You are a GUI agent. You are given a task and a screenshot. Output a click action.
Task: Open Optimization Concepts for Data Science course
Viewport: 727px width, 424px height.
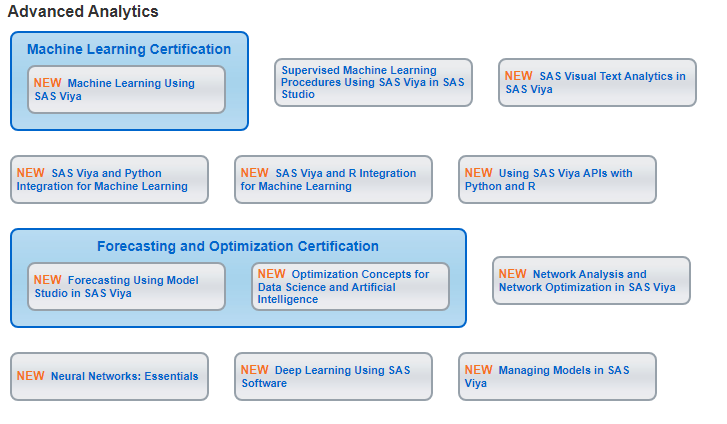[351, 287]
